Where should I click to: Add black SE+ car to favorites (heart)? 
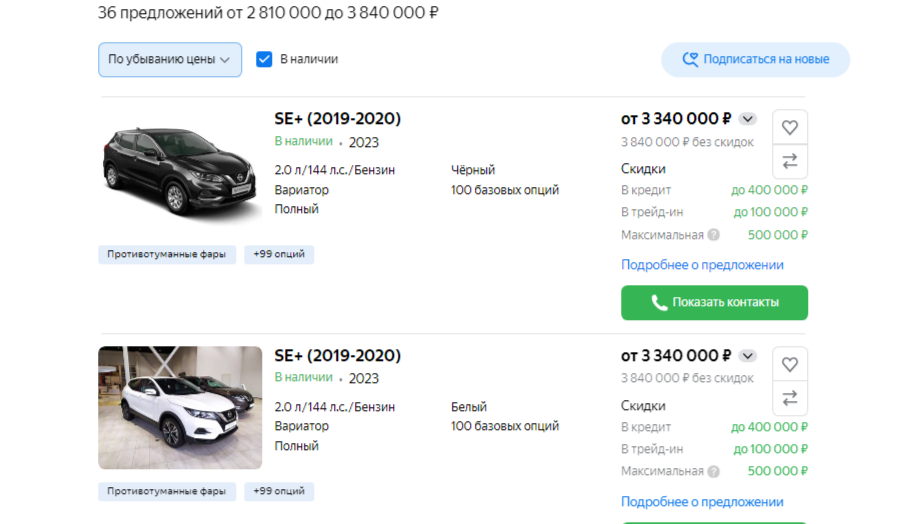[x=790, y=127]
